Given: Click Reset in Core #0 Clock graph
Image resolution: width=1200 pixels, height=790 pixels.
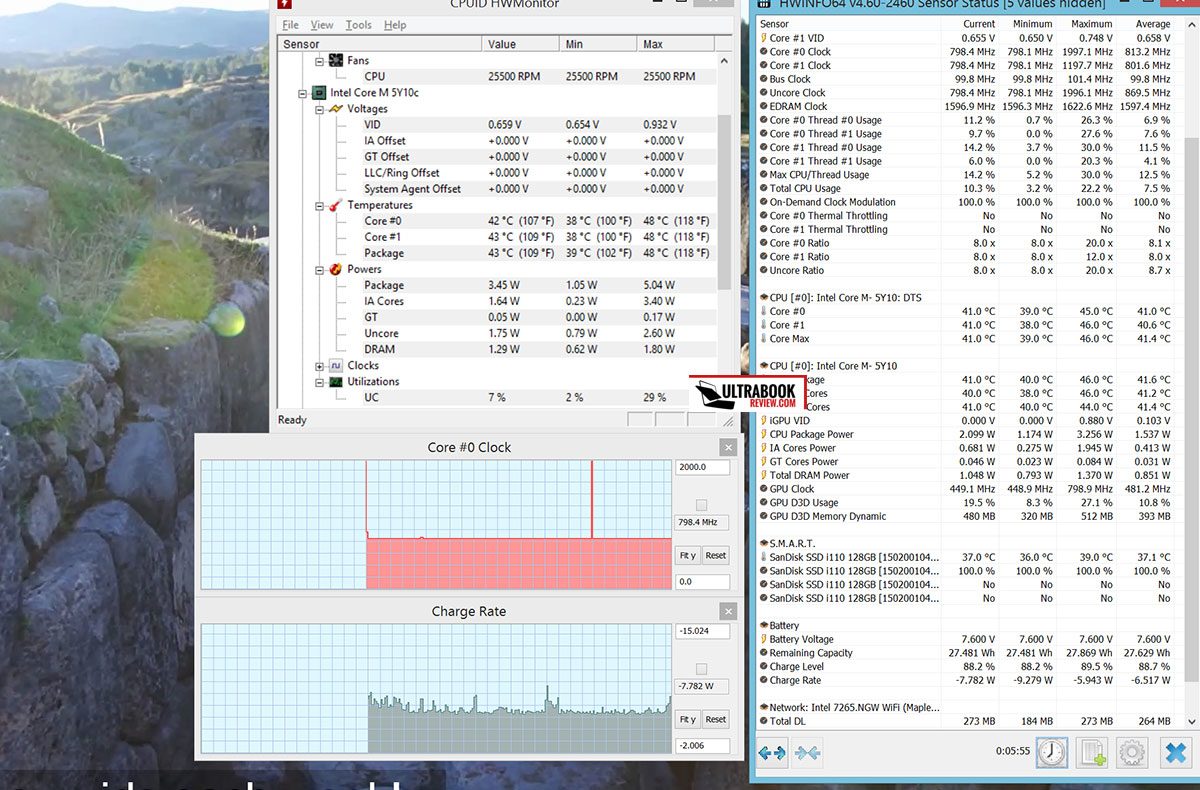Looking at the screenshot, I should (x=716, y=555).
